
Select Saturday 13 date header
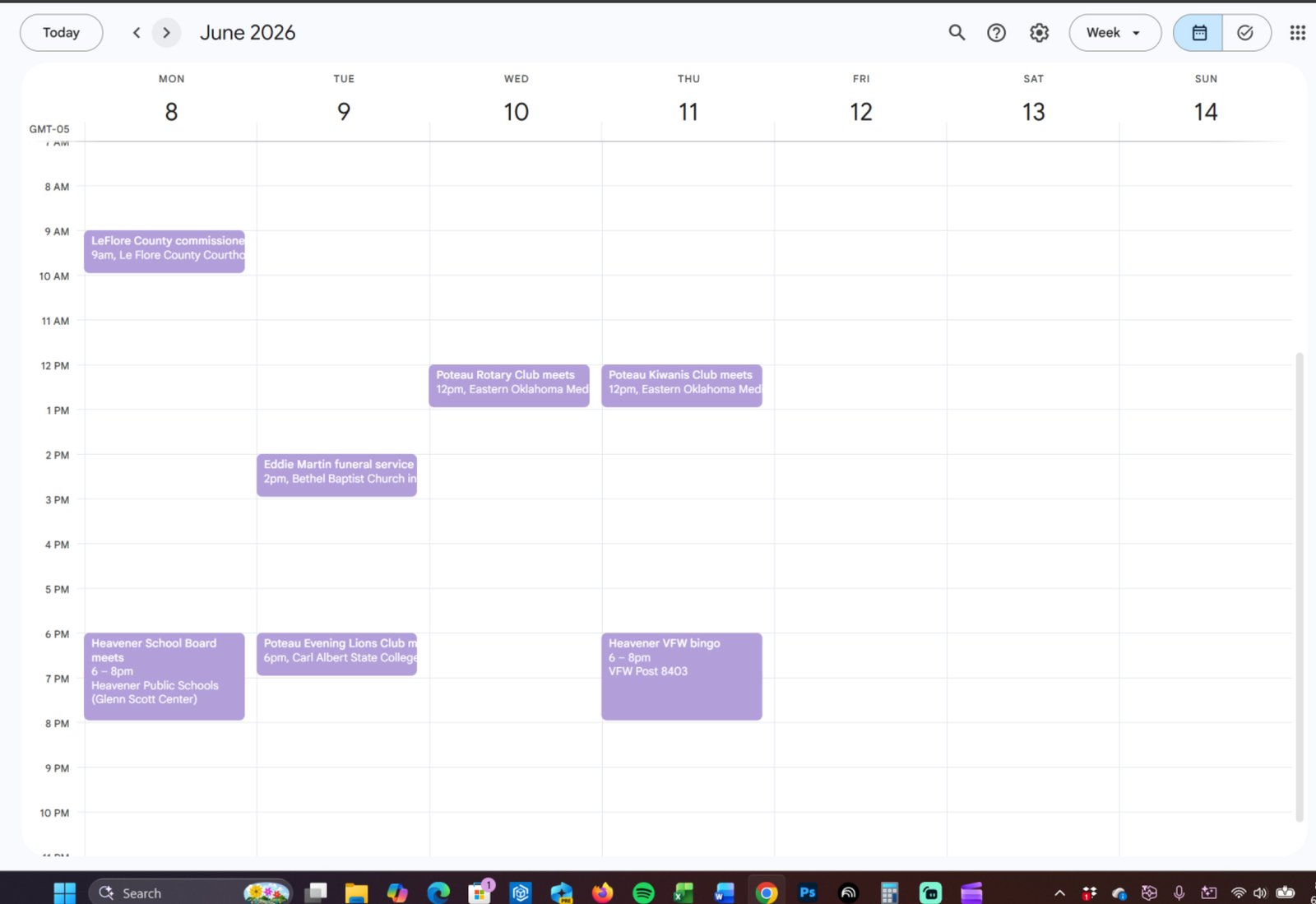1034,111
